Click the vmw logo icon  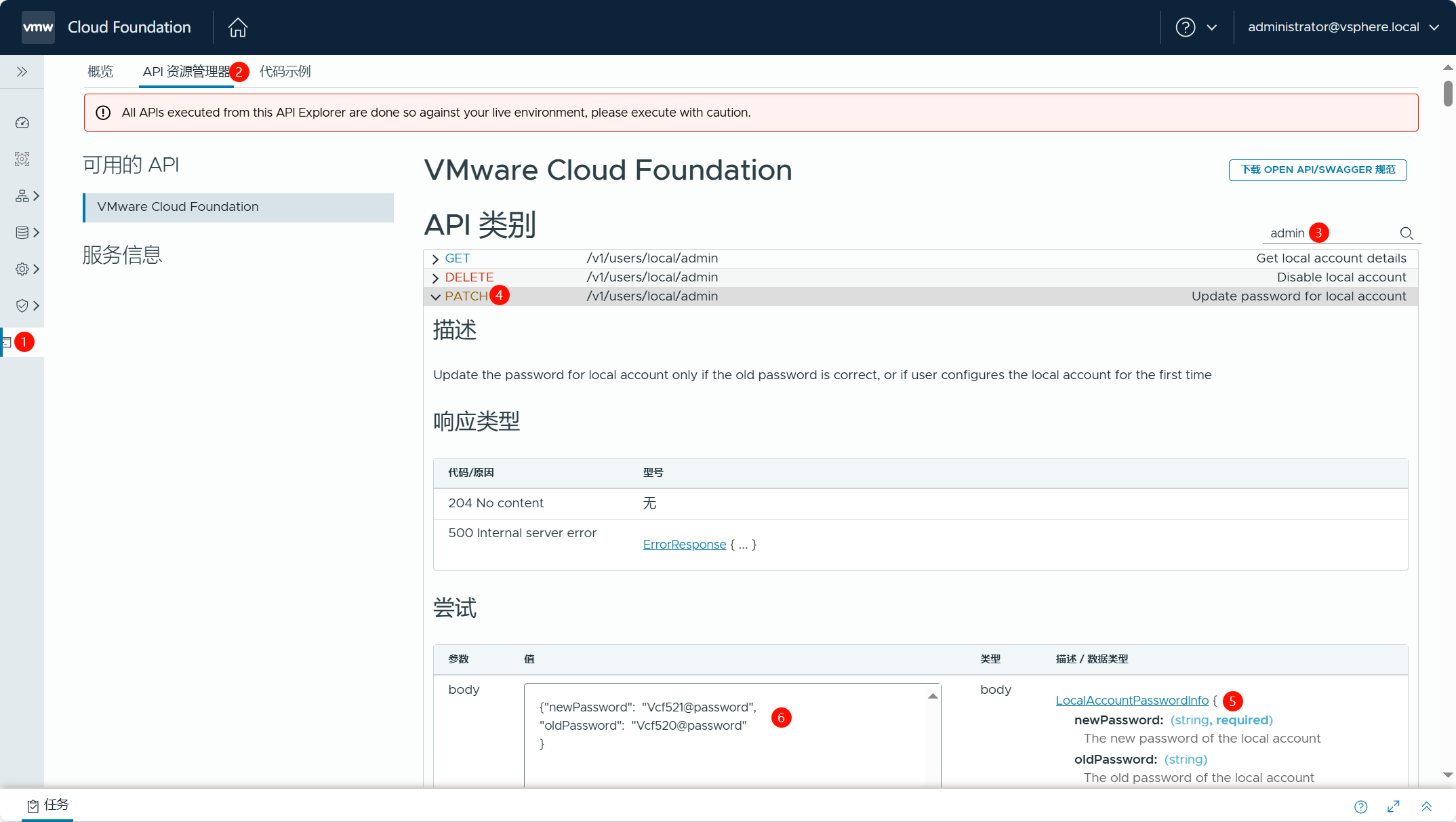[x=38, y=27]
